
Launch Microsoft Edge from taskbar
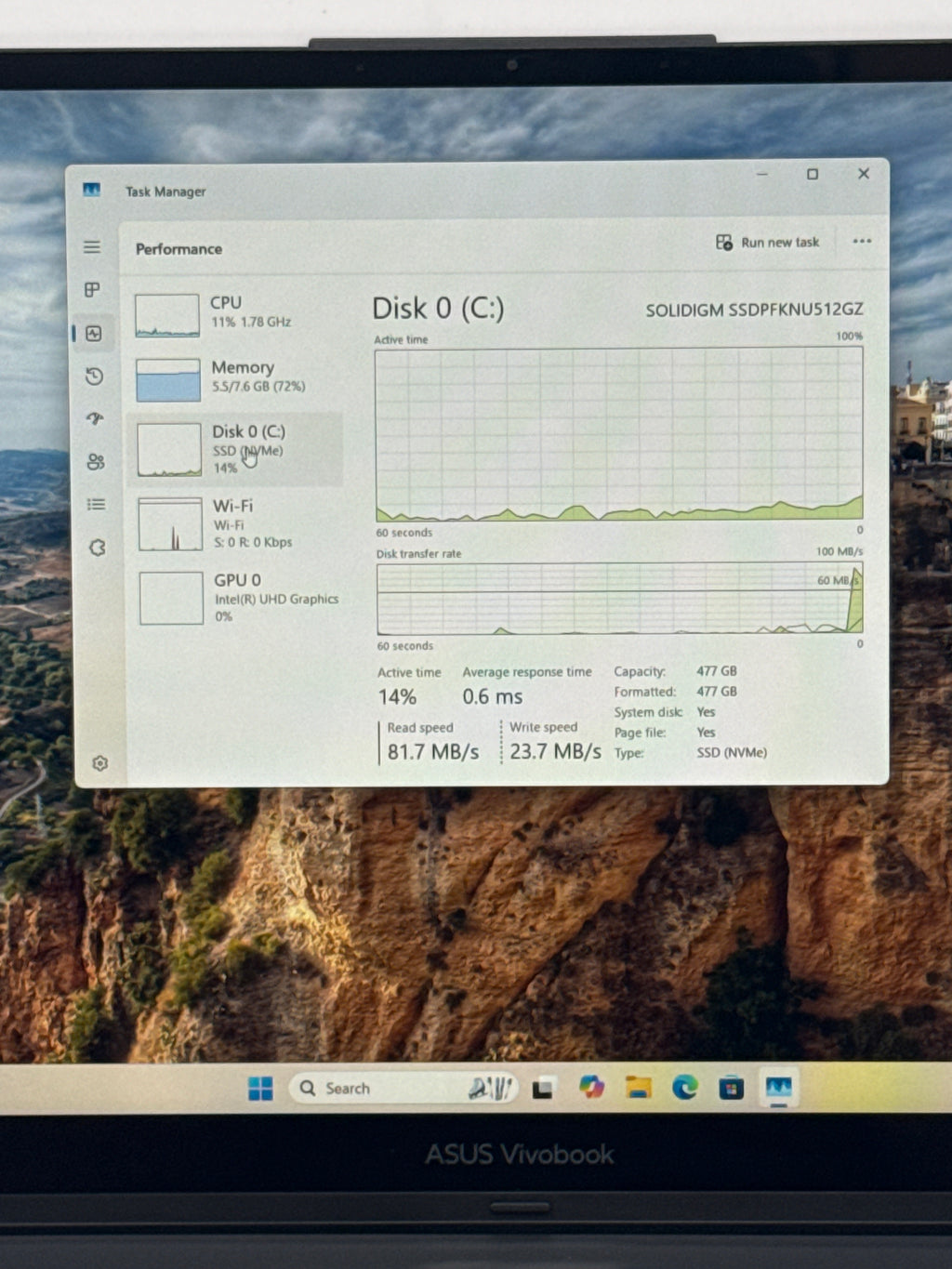coord(685,1087)
